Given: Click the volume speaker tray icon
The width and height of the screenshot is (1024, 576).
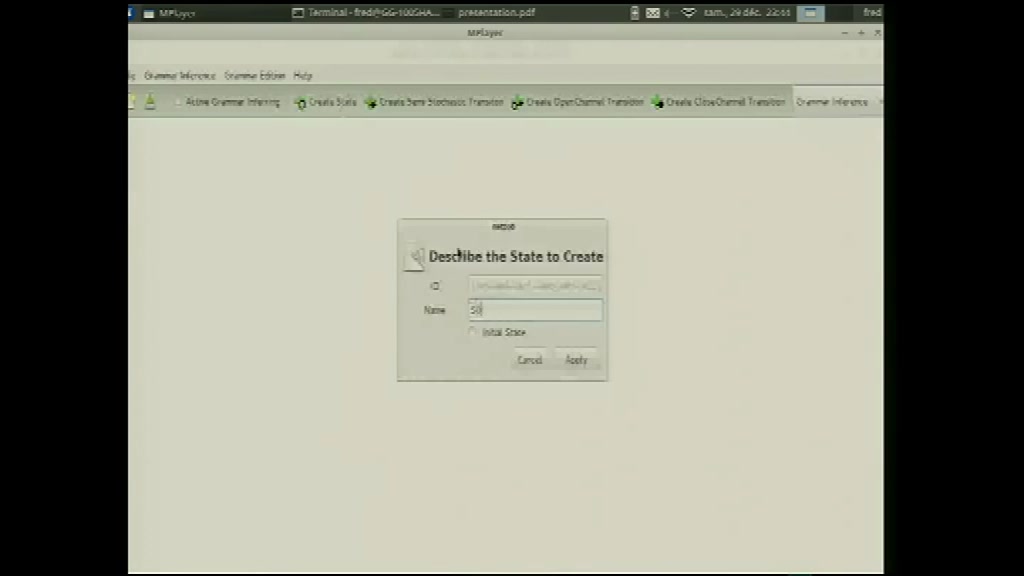Looking at the screenshot, I should click(x=667, y=12).
